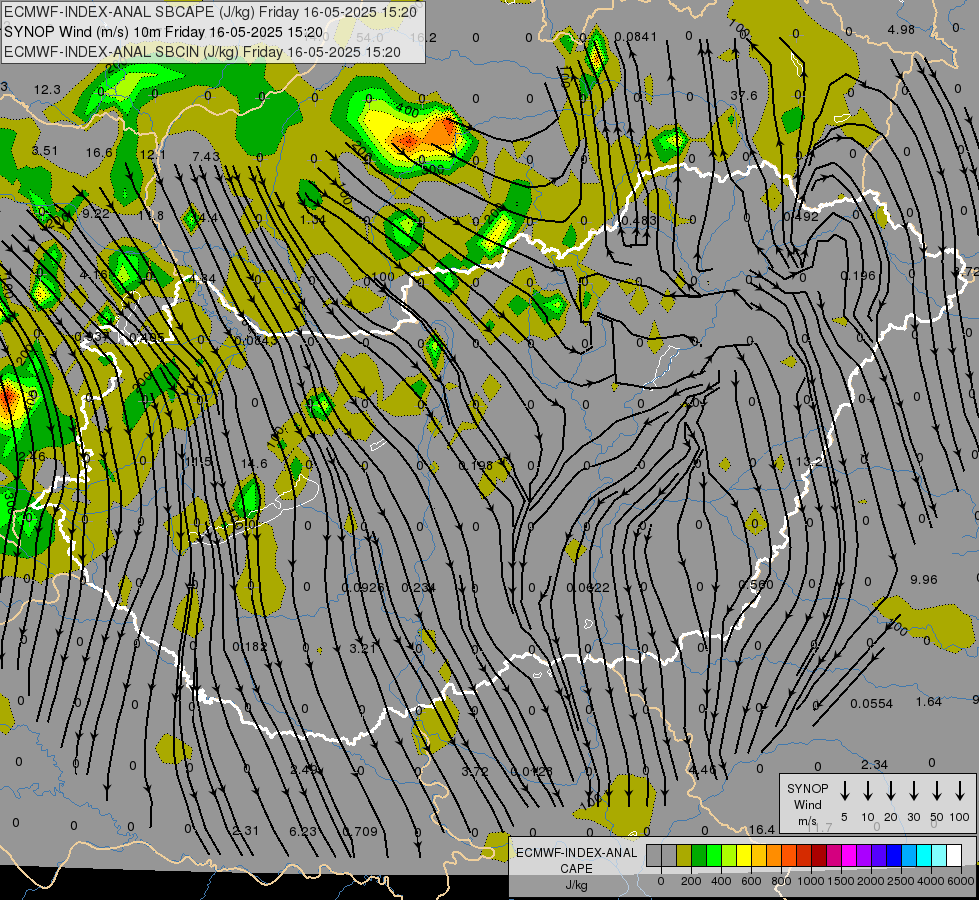Click the 9.96 value on the map

[923, 580]
